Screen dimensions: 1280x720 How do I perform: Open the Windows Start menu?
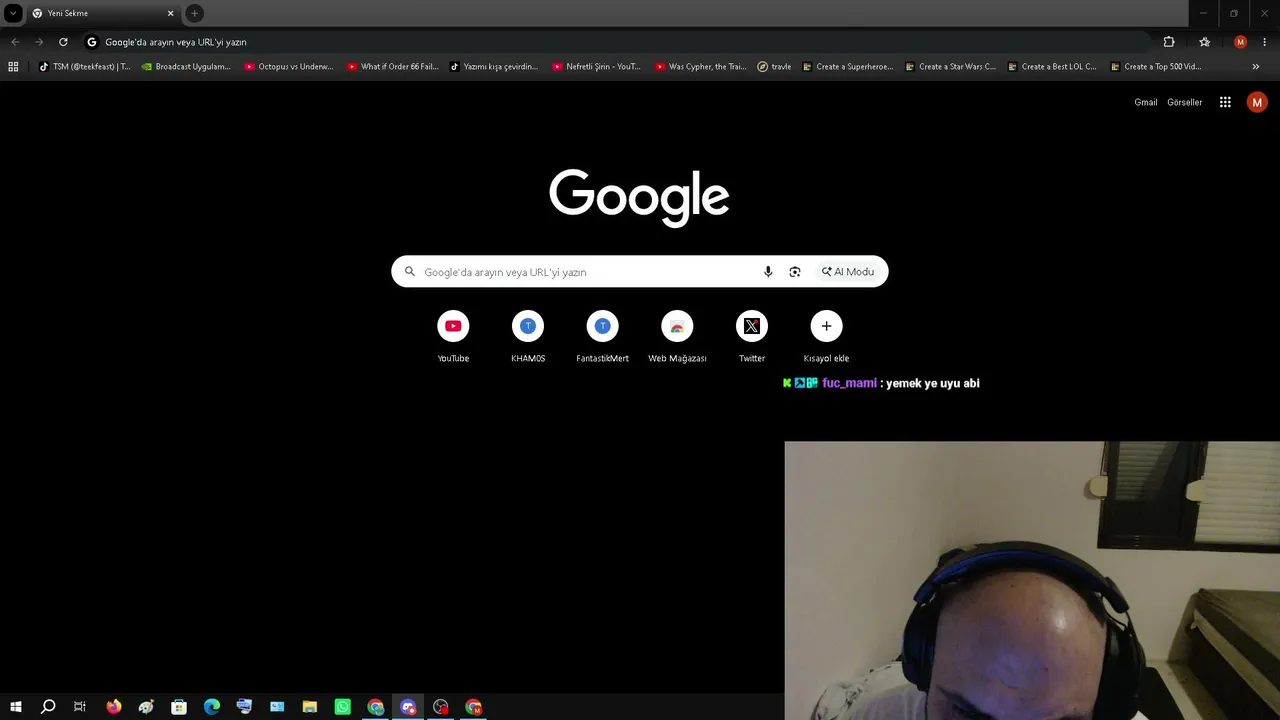[x=15, y=707]
